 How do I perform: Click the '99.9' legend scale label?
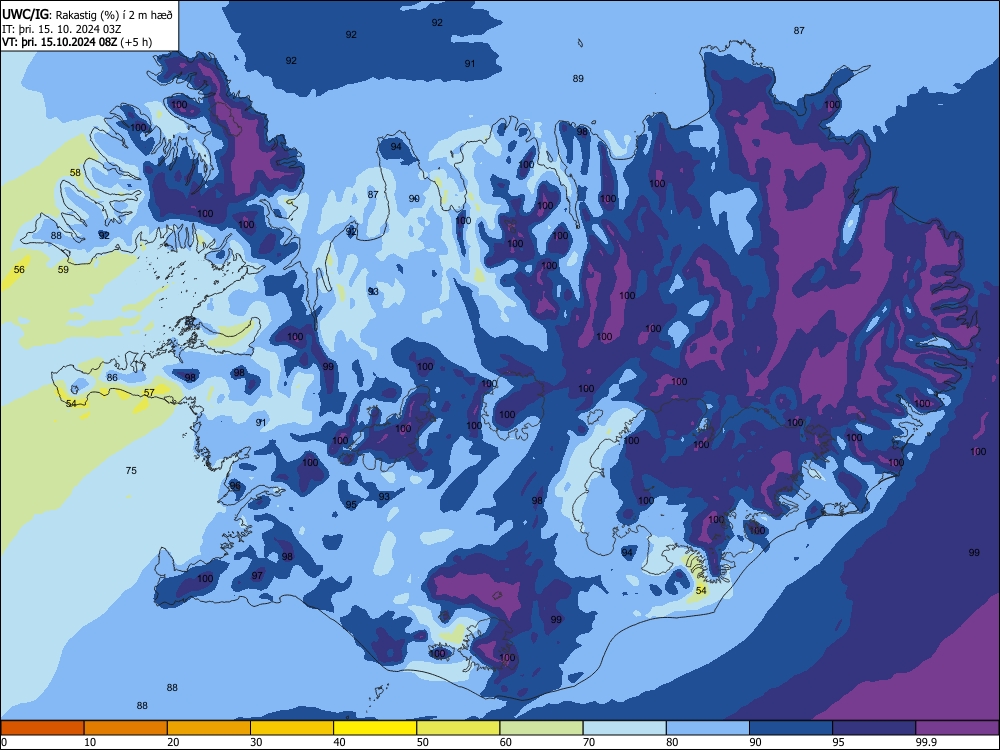925,742
